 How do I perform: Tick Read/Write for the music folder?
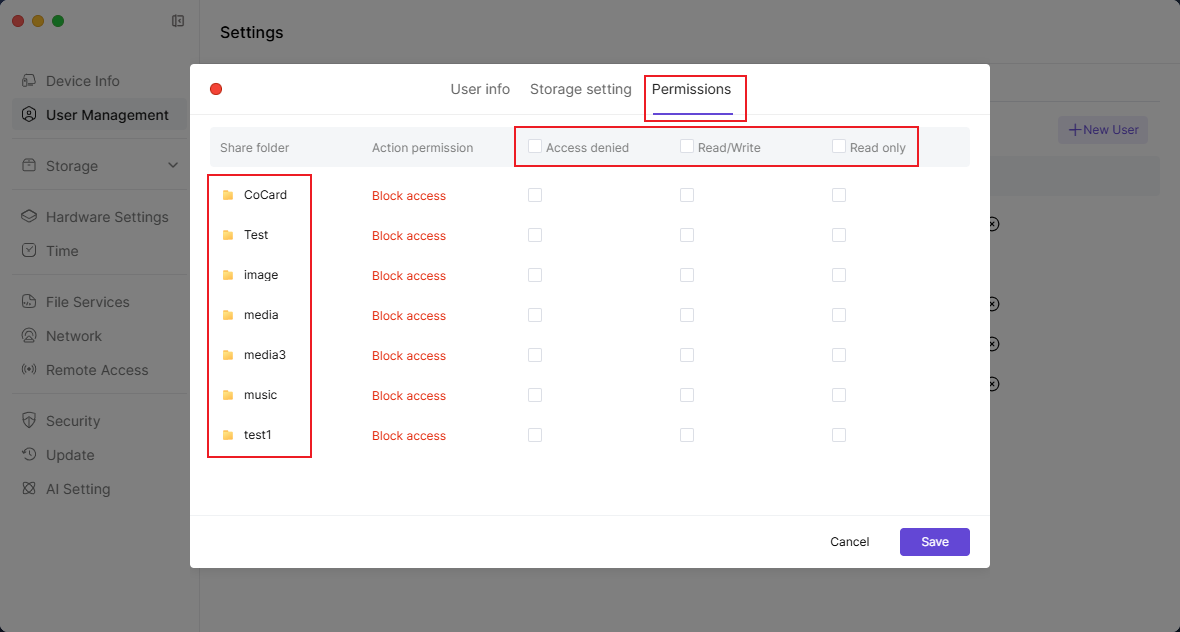687,395
